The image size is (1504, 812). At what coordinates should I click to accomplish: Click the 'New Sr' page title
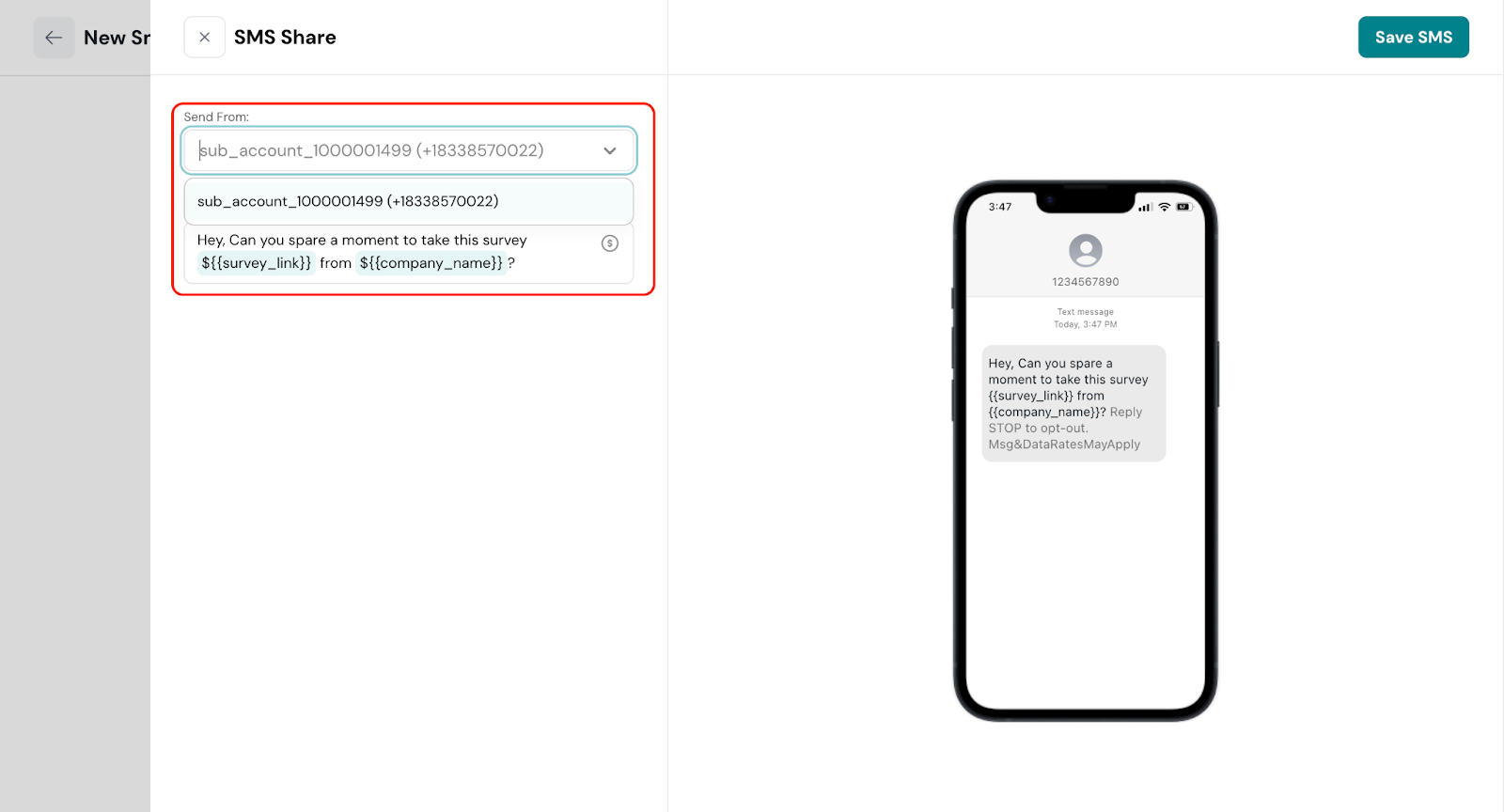tap(117, 38)
